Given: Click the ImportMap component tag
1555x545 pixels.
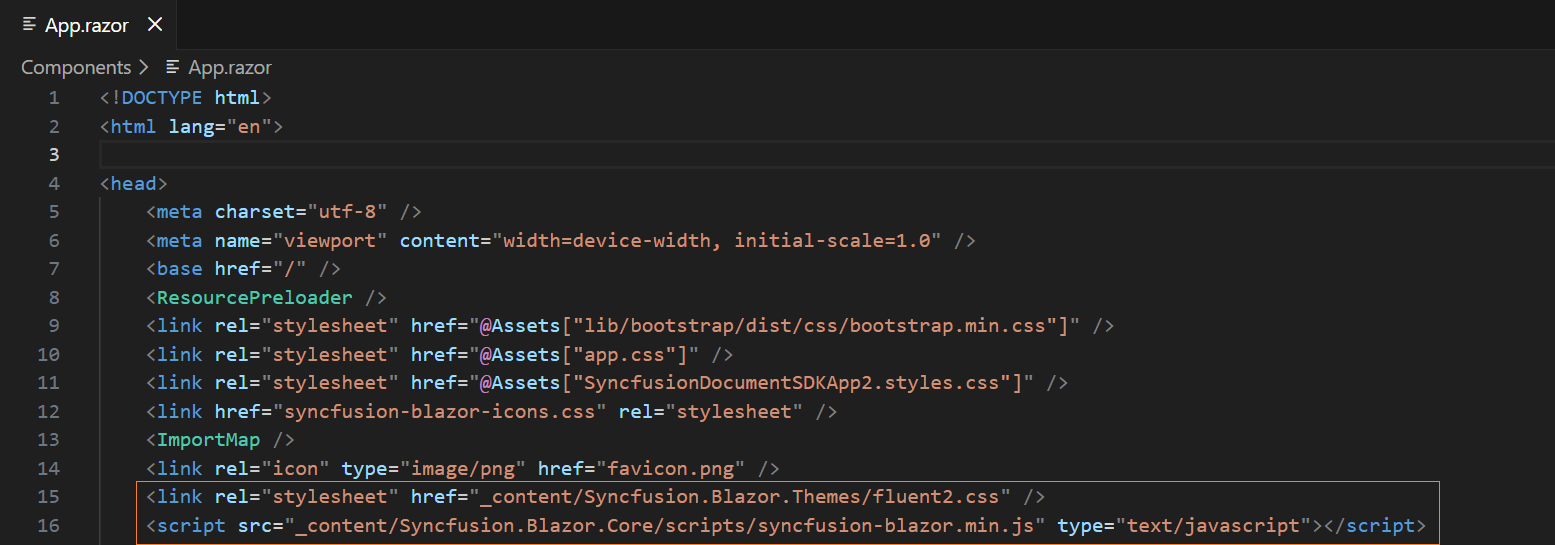Looking at the screenshot, I should (208, 440).
